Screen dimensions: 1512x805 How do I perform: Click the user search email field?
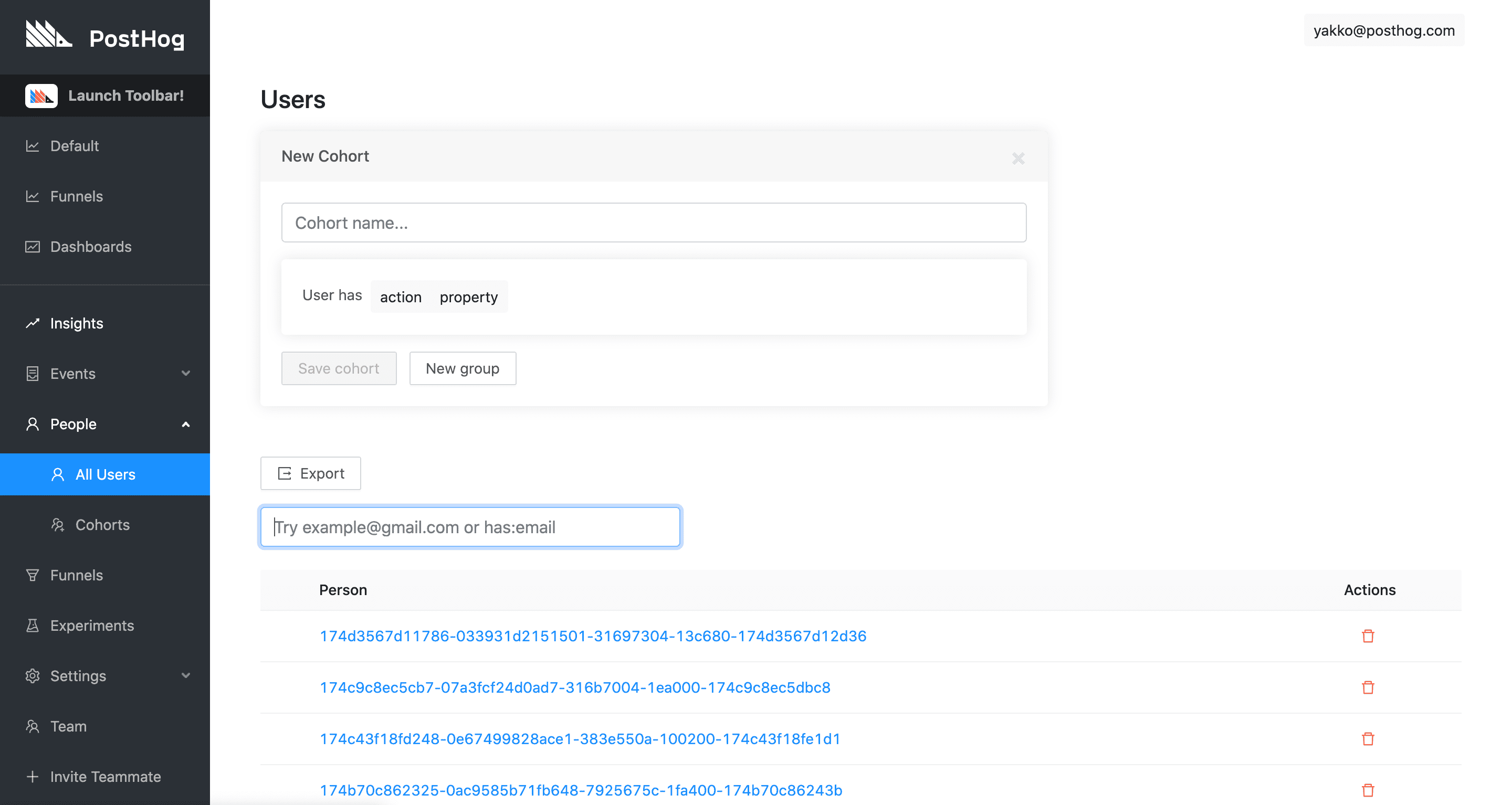click(x=470, y=527)
